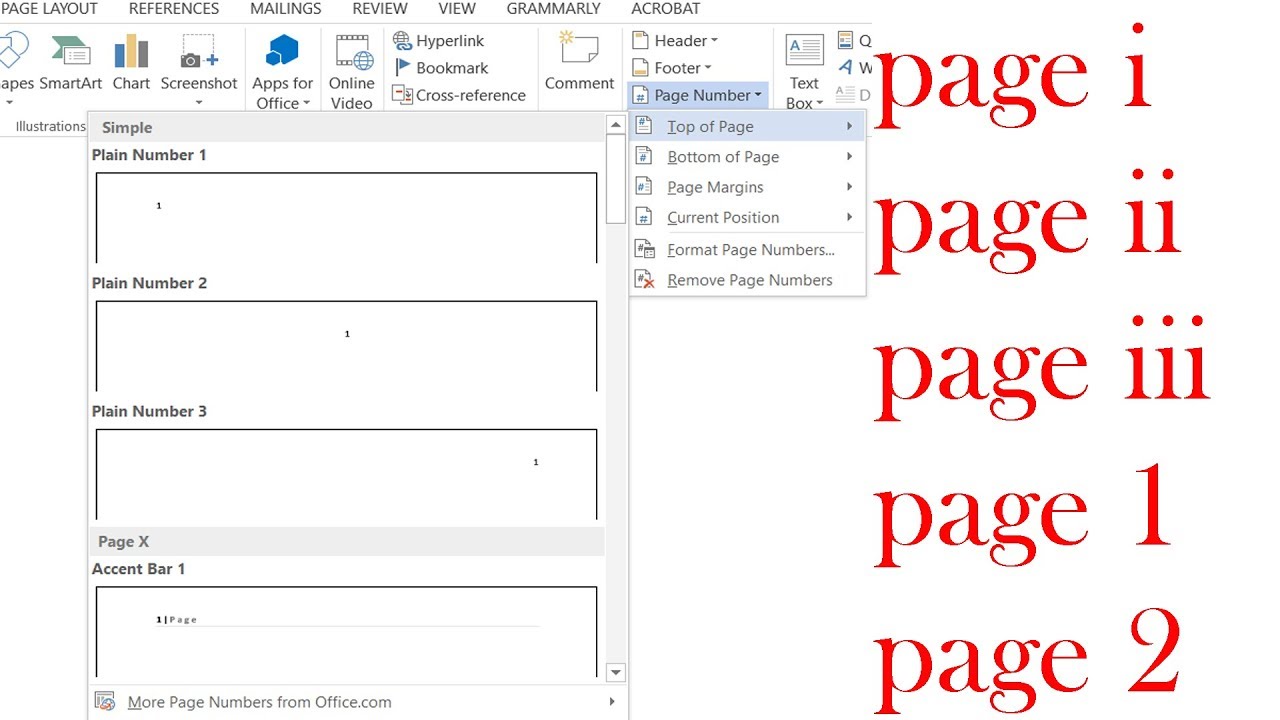1280x720 pixels.
Task: Switch to the Grammarly tab
Action: tap(554, 9)
